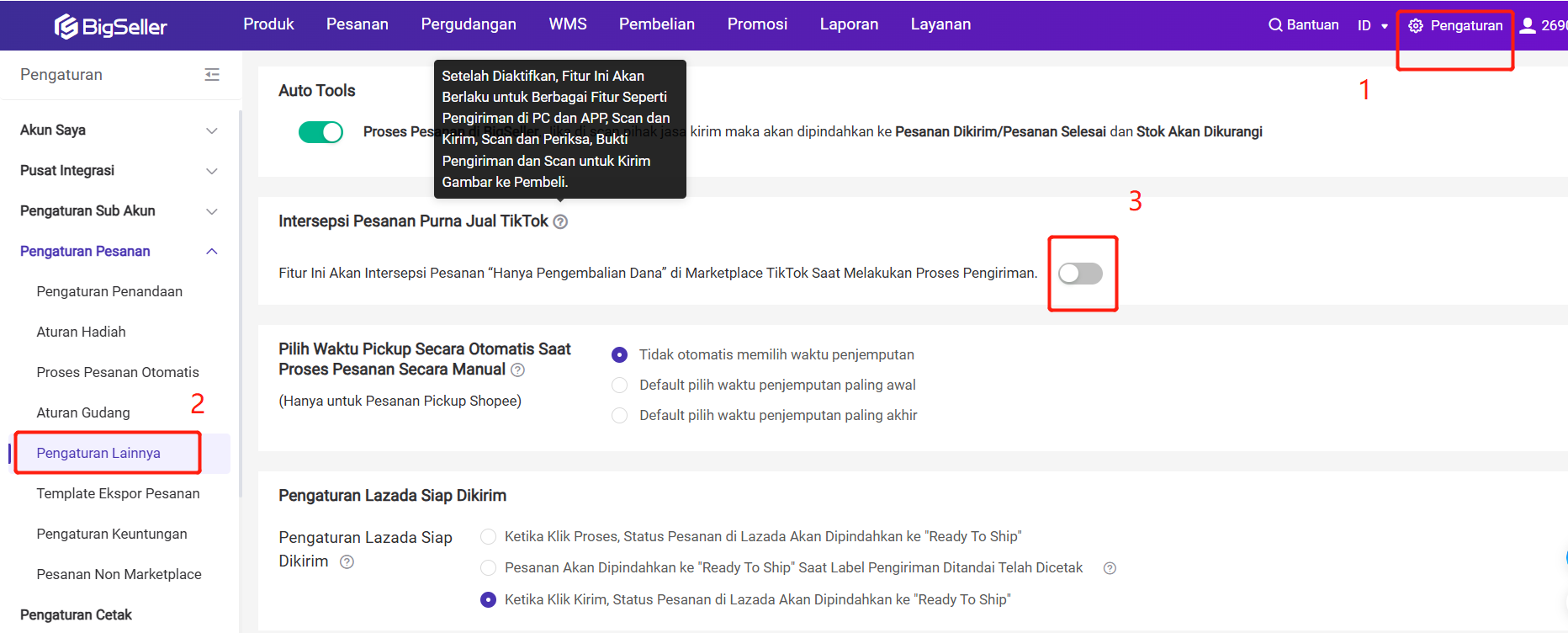The width and height of the screenshot is (1568, 633).
Task: Open Aturan Gudang in sidebar
Action: (83, 413)
